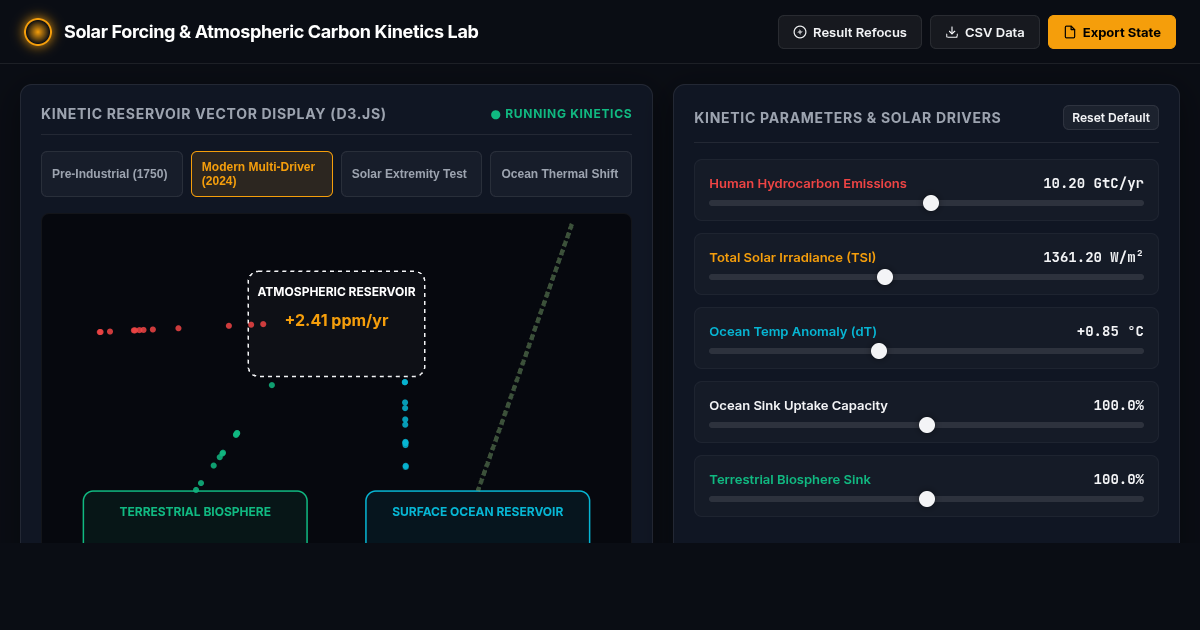Adjust the Ocean Temp Anomaly slider
The height and width of the screenshot is (630, 1200).
coord(926,351)
